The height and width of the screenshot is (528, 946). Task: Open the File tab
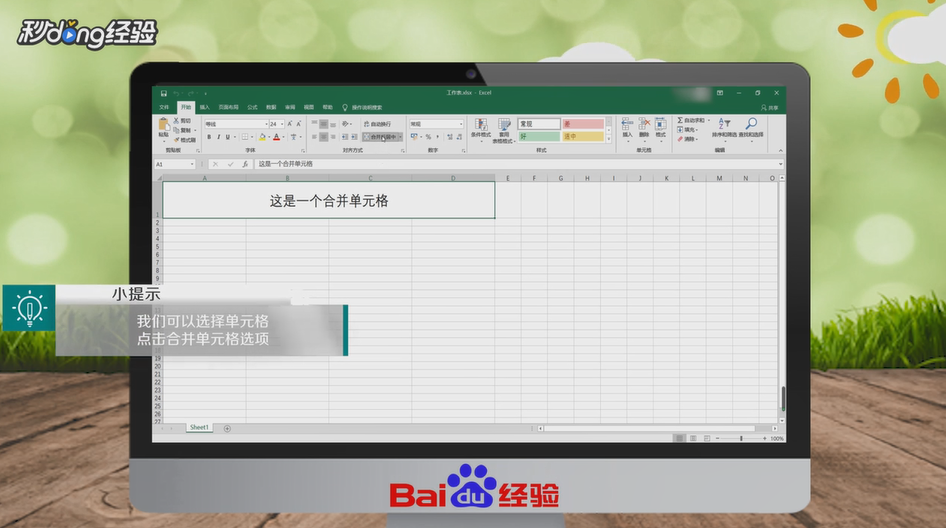coord(164,107)
